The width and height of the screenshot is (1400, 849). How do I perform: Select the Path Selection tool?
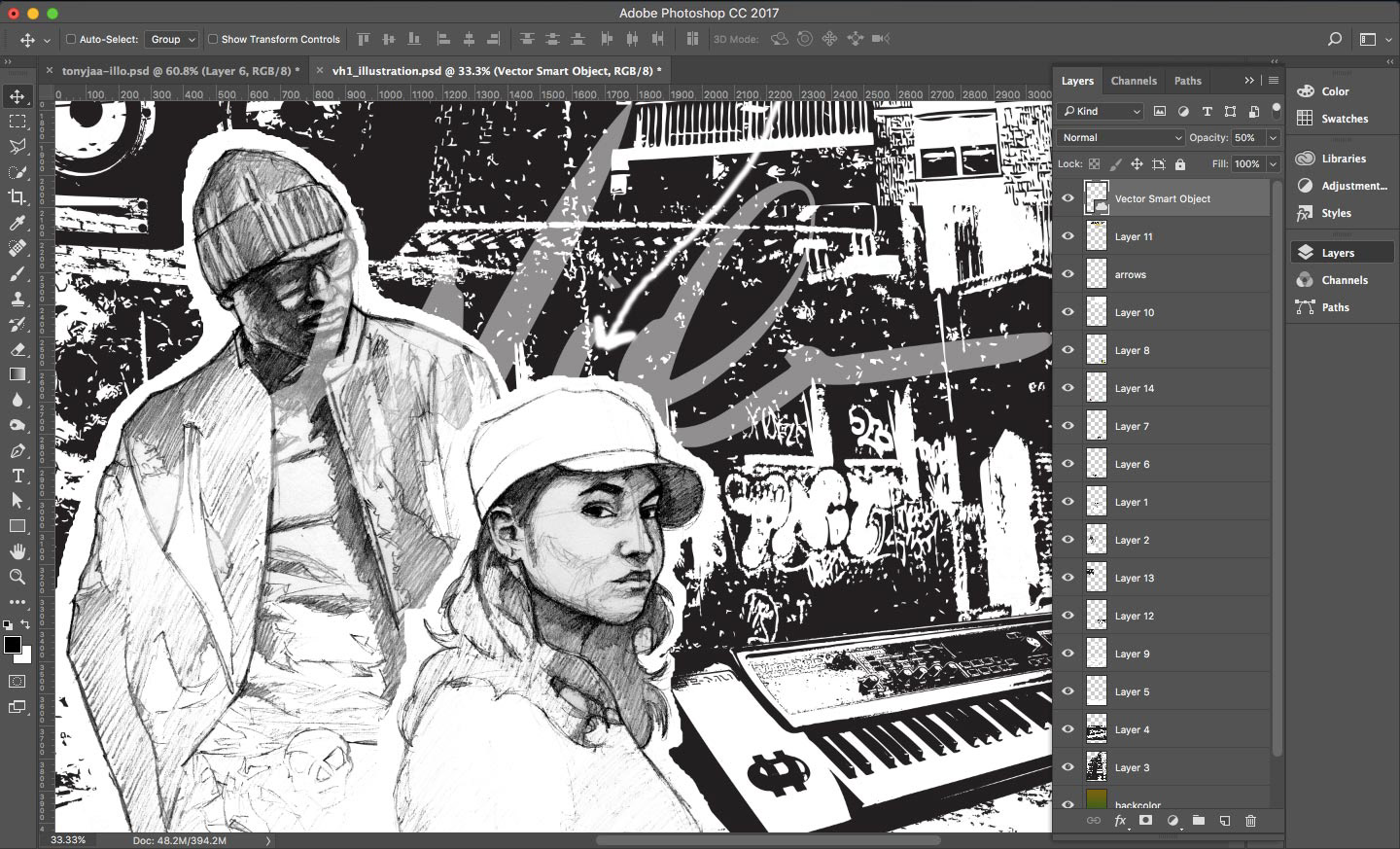pos(17,500)
